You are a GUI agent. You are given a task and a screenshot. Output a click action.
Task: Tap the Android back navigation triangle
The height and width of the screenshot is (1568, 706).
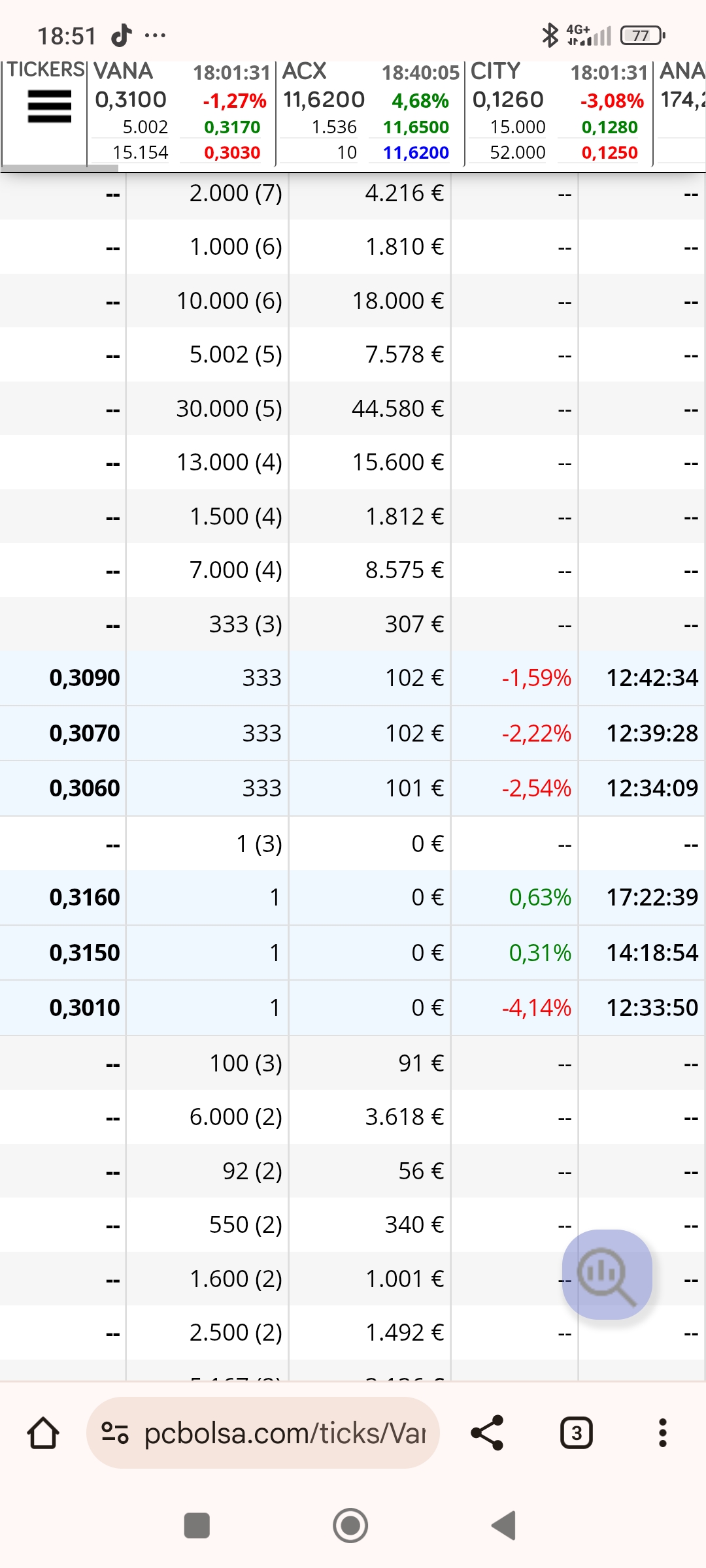pyautogui.click(x=504, y=1526)
